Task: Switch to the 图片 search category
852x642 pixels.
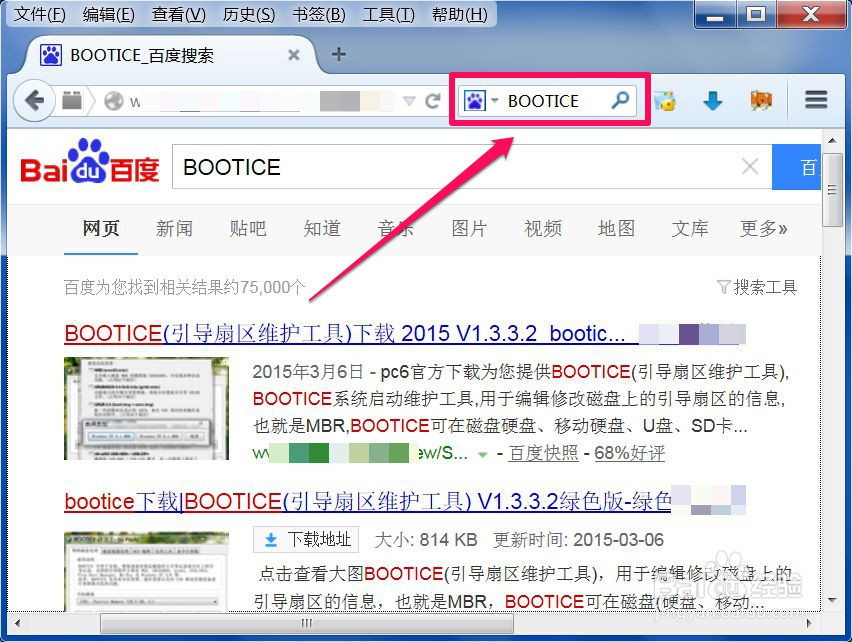Action: tap(469, 229)
